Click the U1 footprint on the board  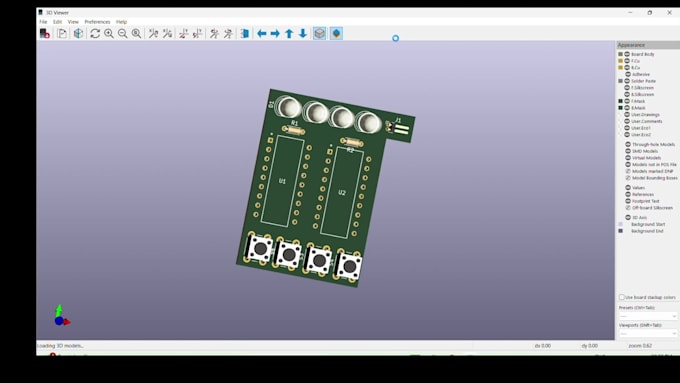point(282,181)
